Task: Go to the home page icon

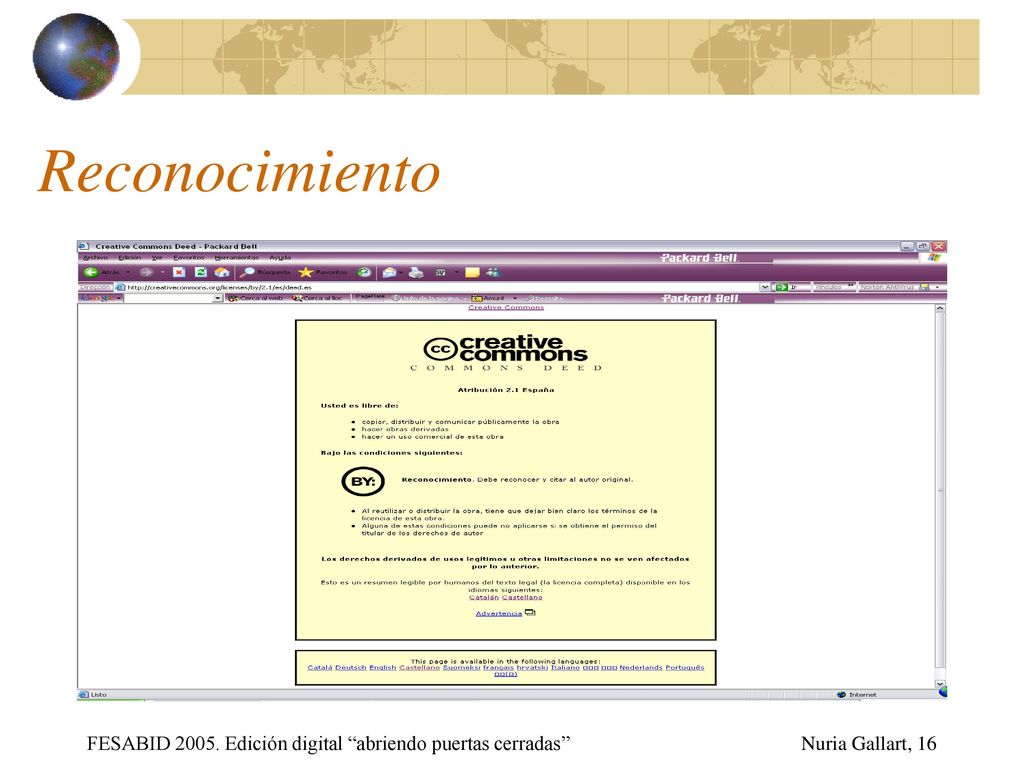Action: pyautogui.click(x=222, y=272)
